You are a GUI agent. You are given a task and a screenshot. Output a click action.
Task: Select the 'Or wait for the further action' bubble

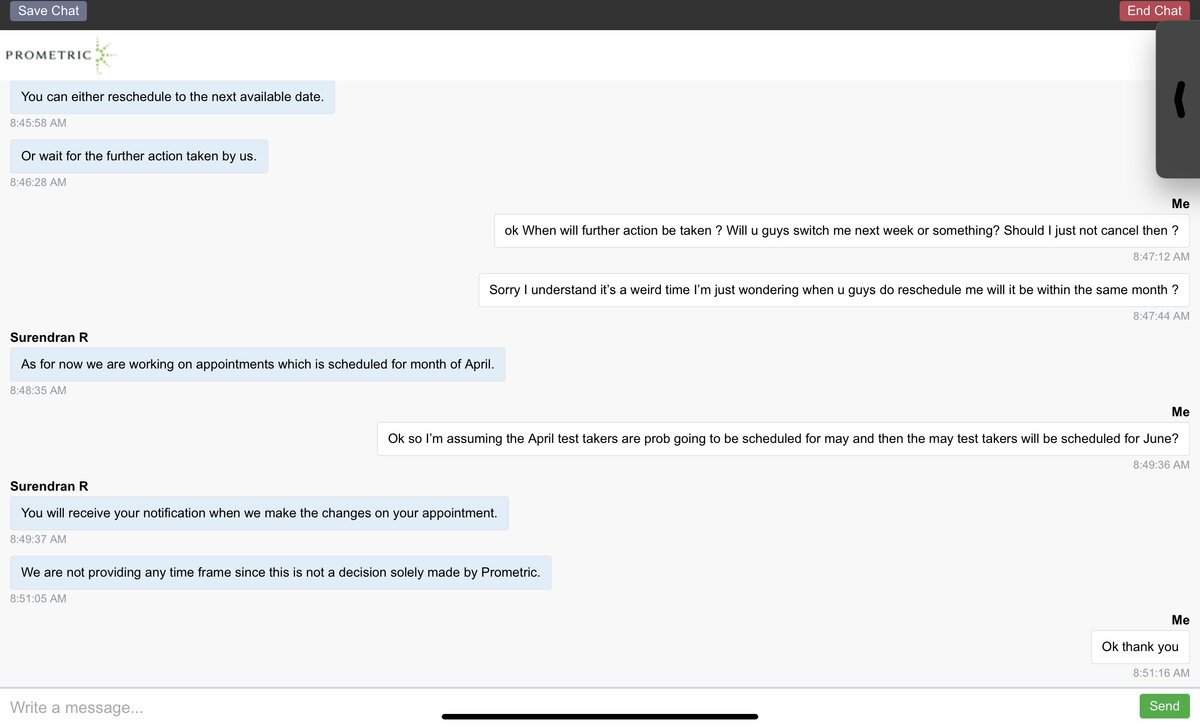tap(139, 156)
